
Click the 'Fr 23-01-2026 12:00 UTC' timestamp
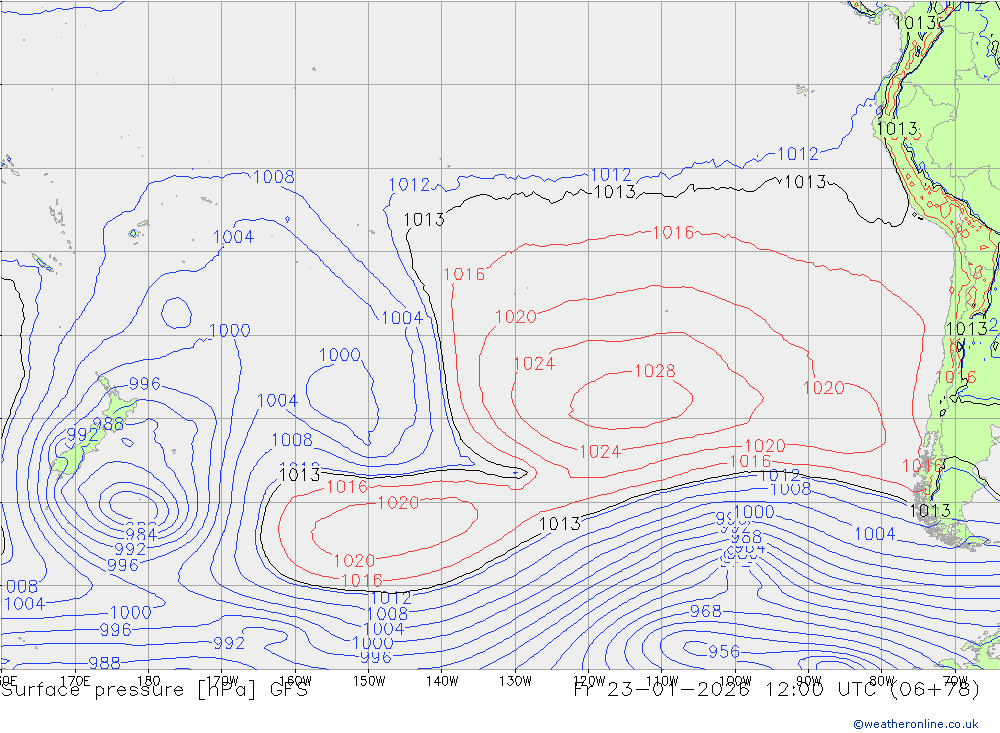[x=727, y=690]
